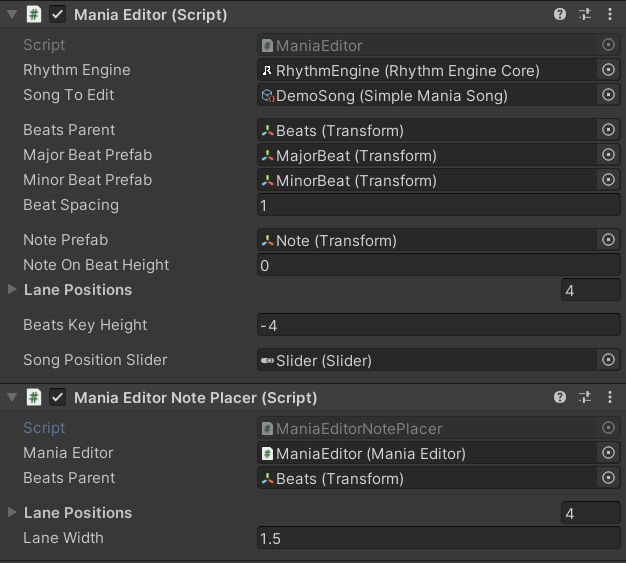
Task: Click the Beat Spacing value field
Action: coord(438,205)
